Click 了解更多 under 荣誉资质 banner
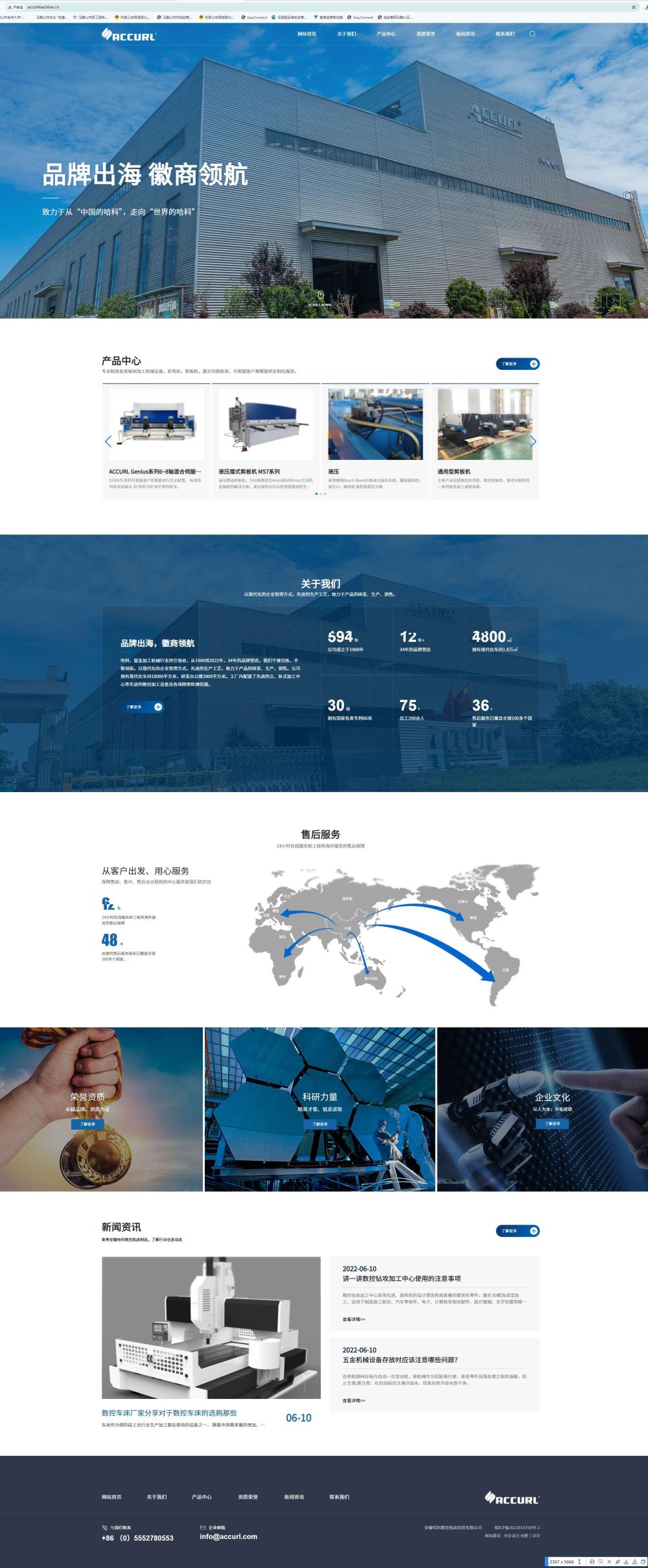 pos(87,1124)
